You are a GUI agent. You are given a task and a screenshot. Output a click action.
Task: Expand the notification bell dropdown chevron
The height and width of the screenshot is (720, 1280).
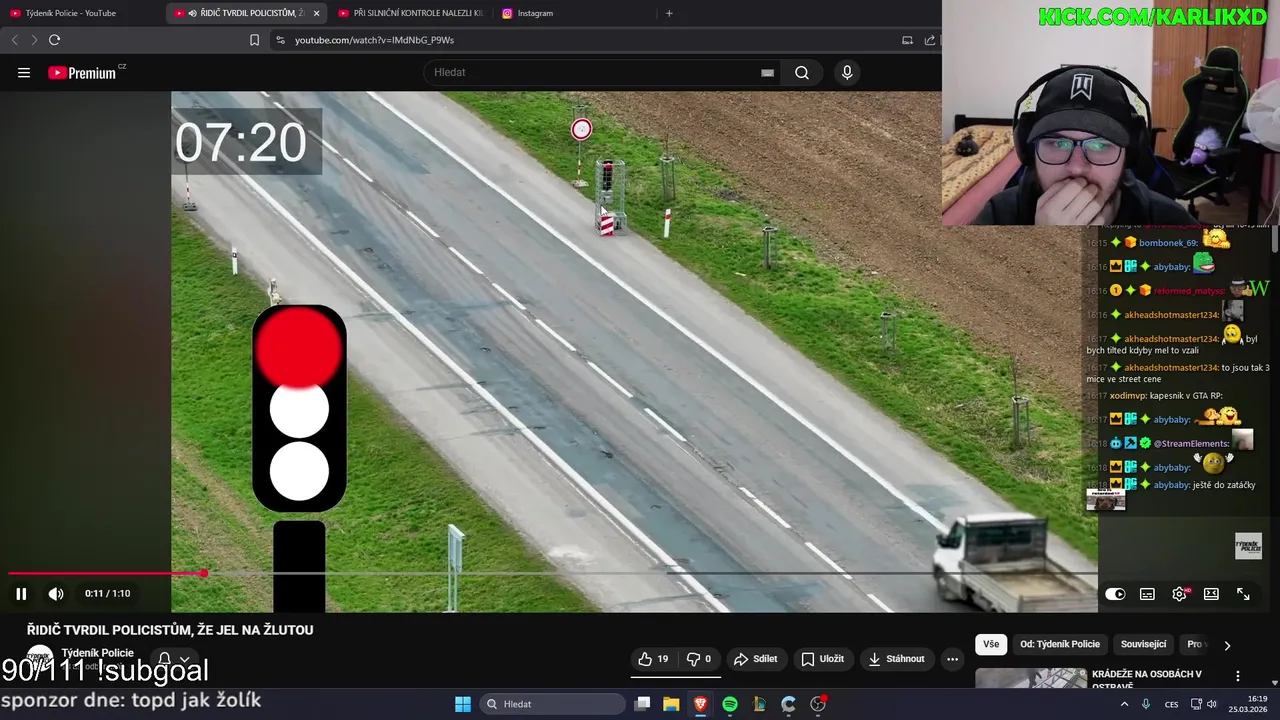click(x=184, y=660)
